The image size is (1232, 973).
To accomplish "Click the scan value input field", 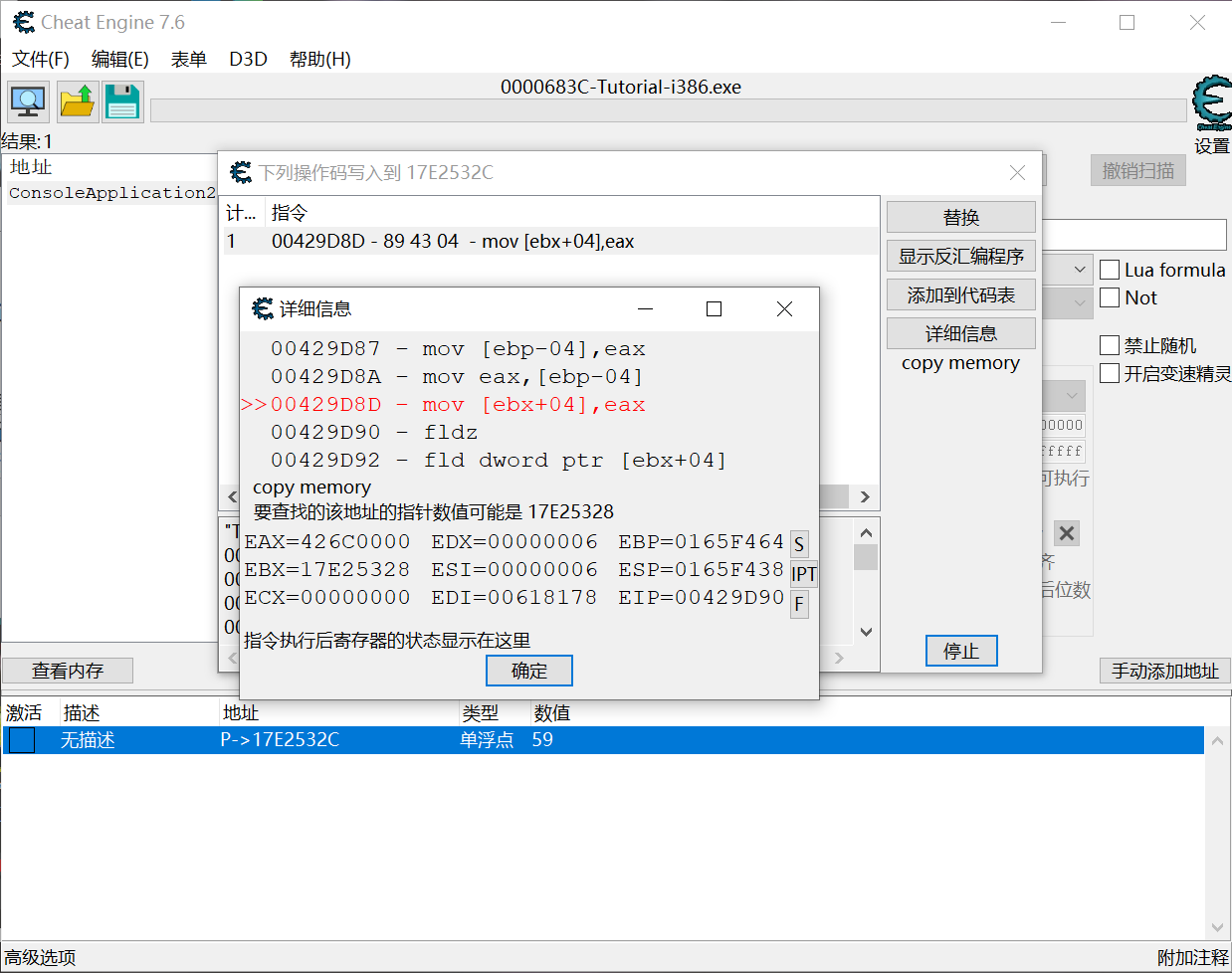I will click(x=1134, y=235).
